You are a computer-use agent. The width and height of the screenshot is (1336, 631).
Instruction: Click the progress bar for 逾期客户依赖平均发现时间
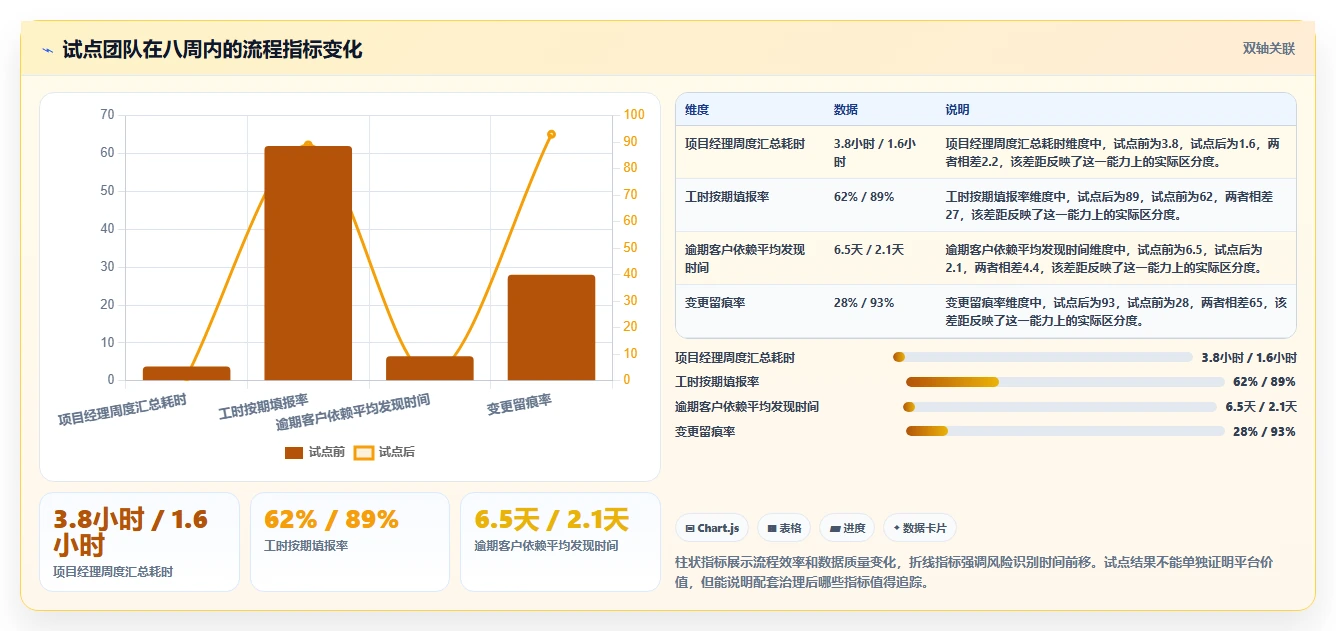(1060, 407)
